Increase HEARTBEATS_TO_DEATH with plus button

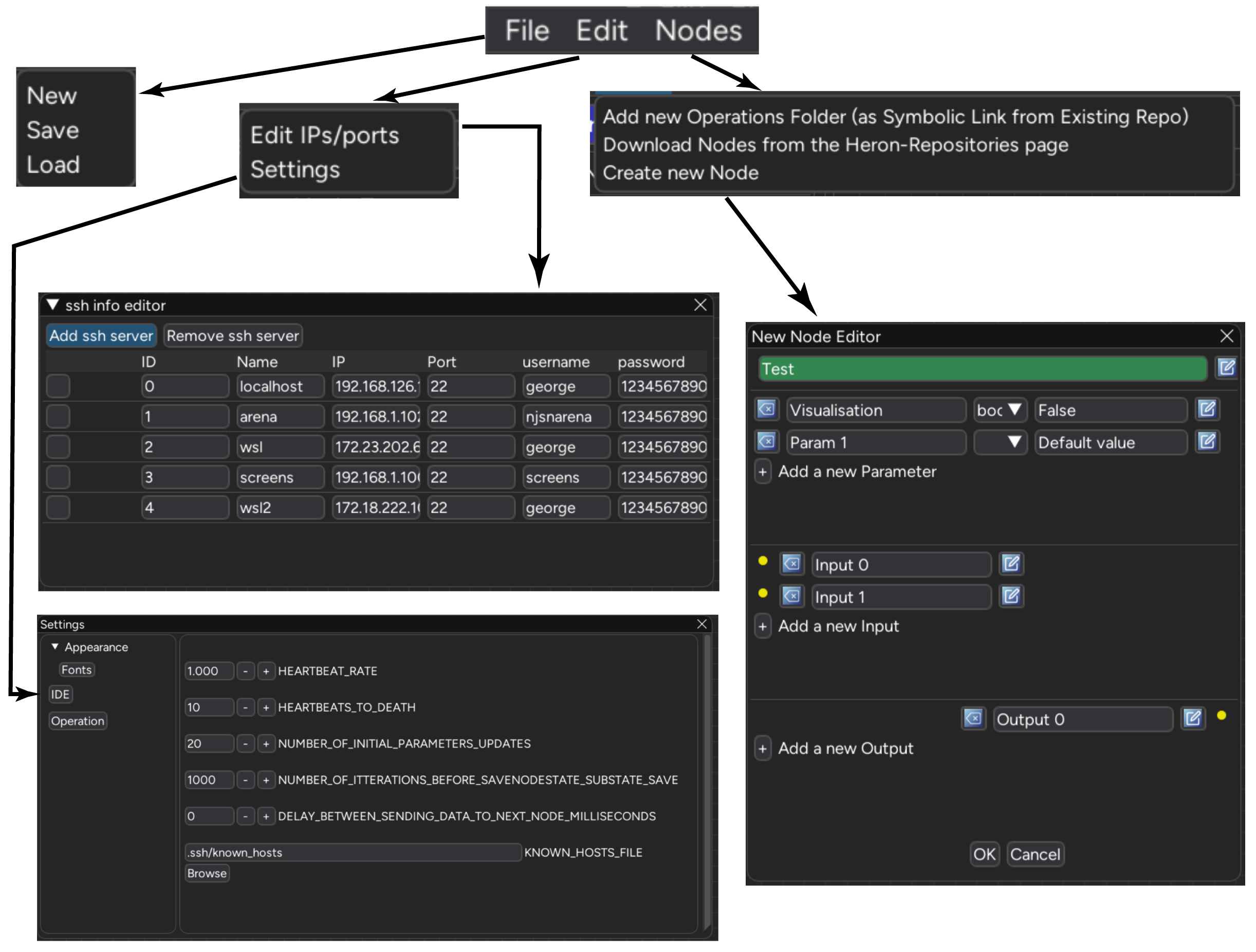click(x=266, y=708)
